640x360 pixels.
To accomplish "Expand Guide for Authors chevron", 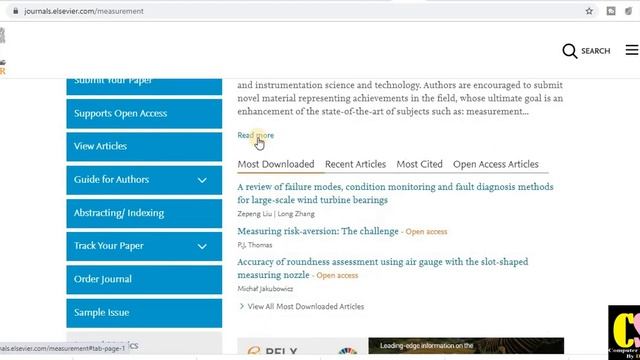I will pyautogui.click(x=202, y=180).
